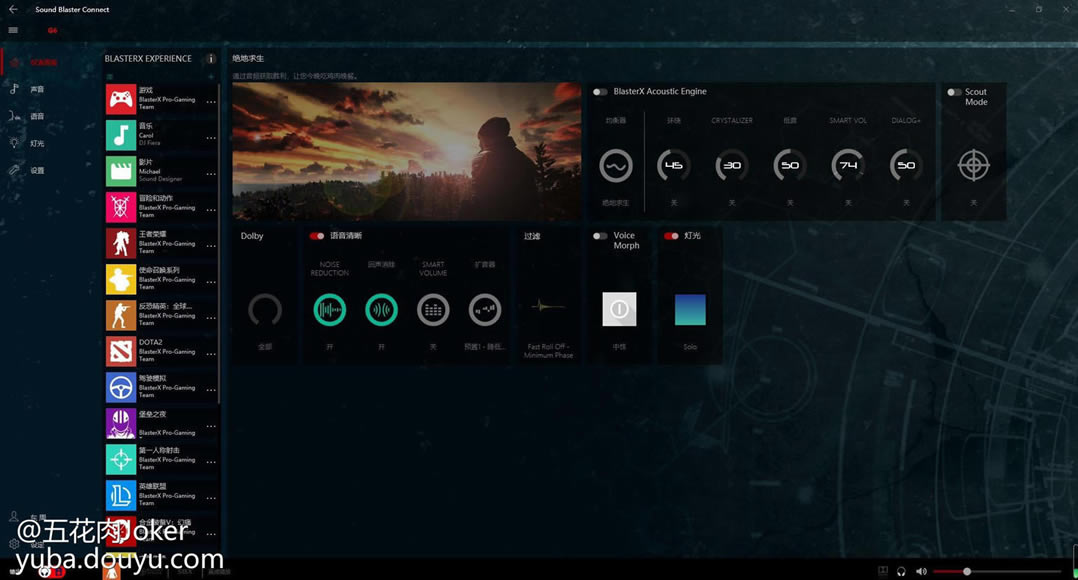Click the Smart Vol dial showing 74

tap(848, 166)
